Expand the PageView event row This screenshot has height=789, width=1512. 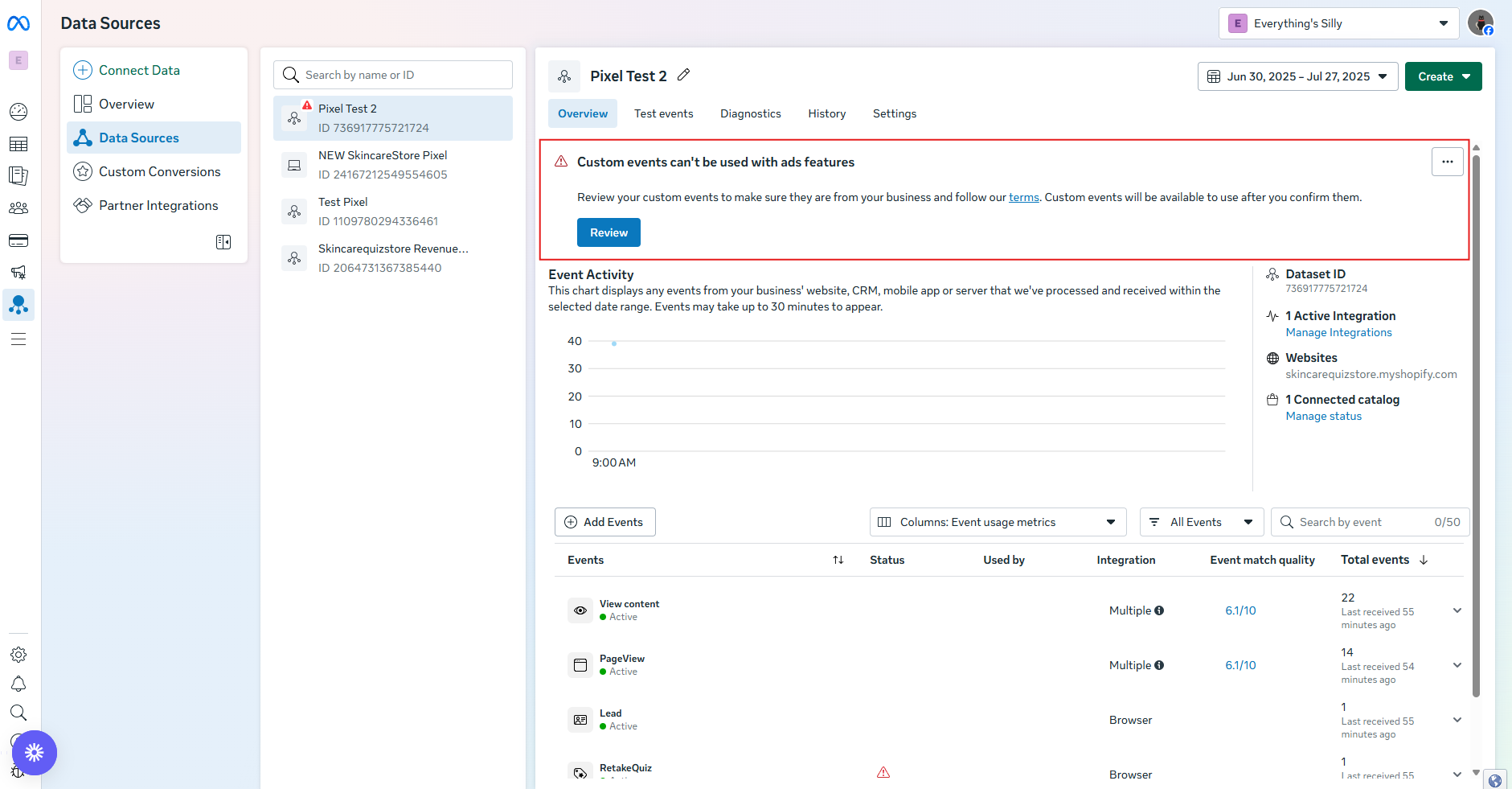(1457, 665)
